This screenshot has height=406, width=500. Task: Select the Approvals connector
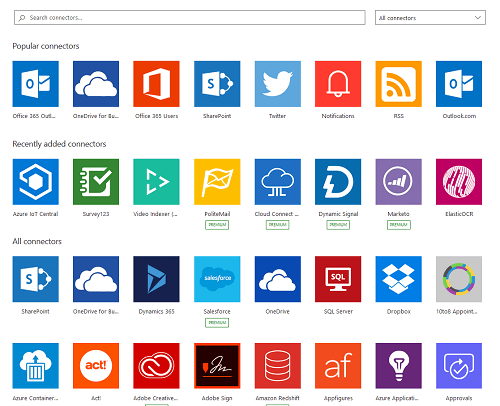[x=459, y=366]
